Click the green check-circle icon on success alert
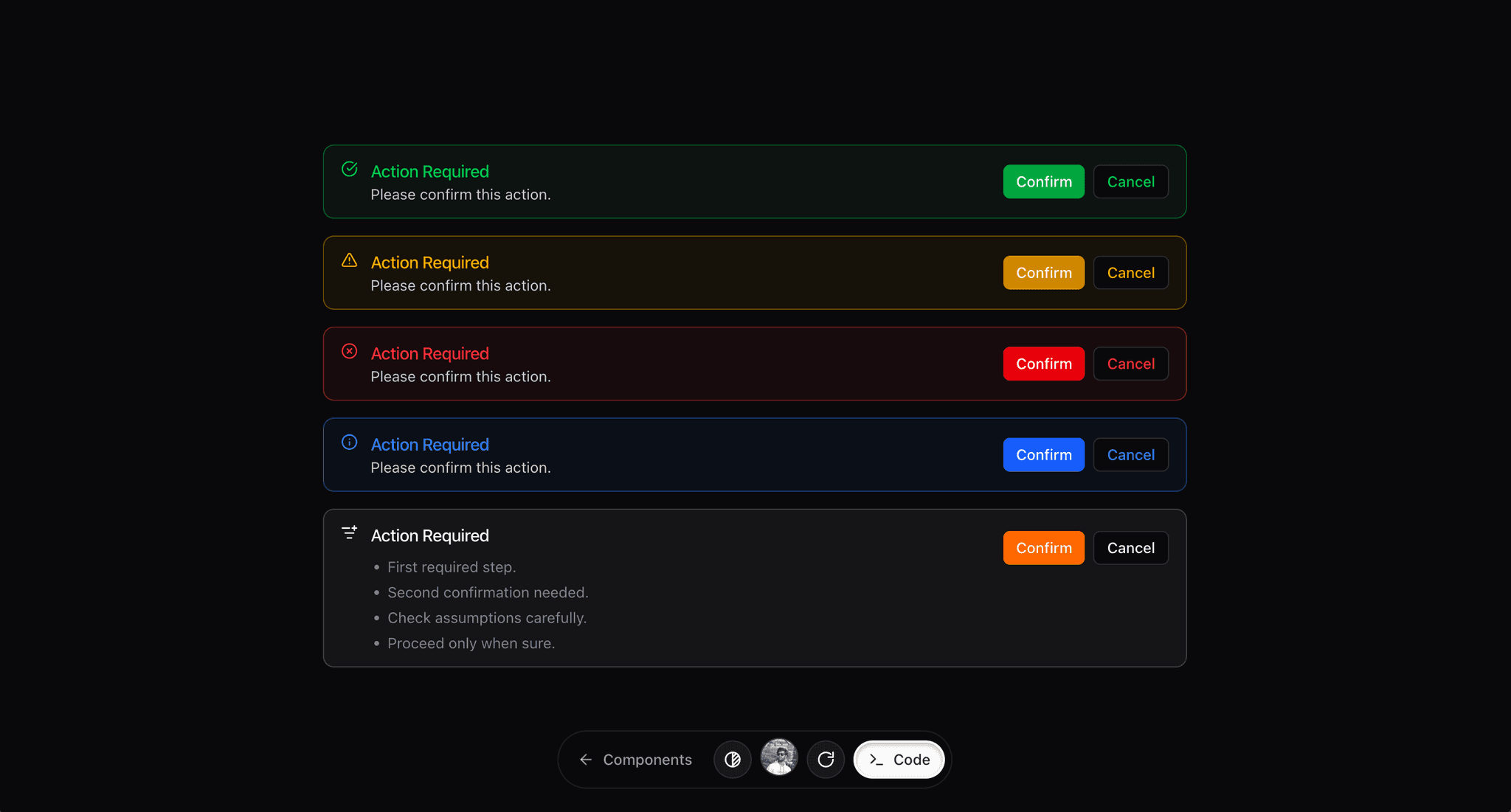 pos(350,170)
